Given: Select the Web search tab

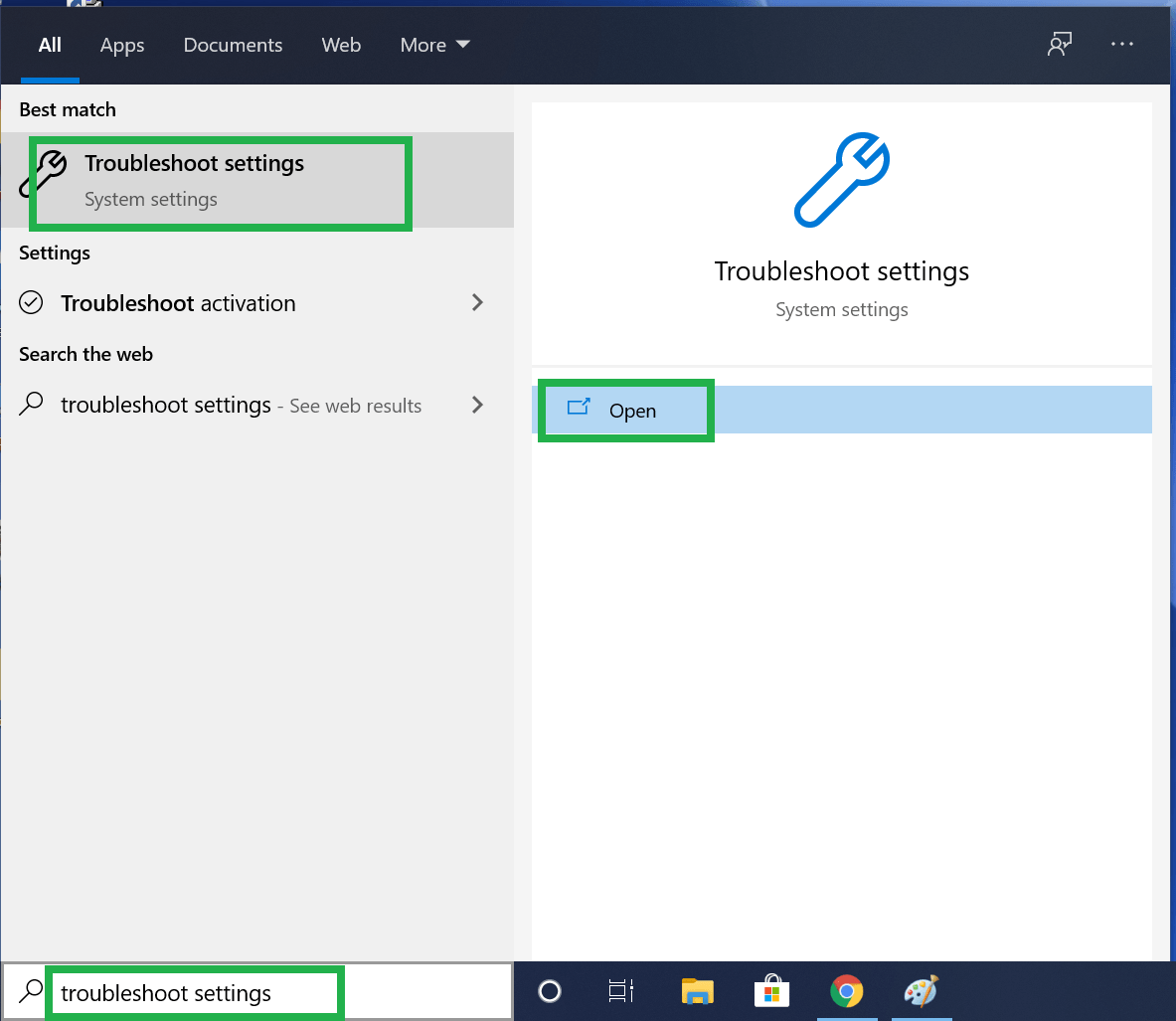Looking at the screenshot, I should click(x=341, y=45).
